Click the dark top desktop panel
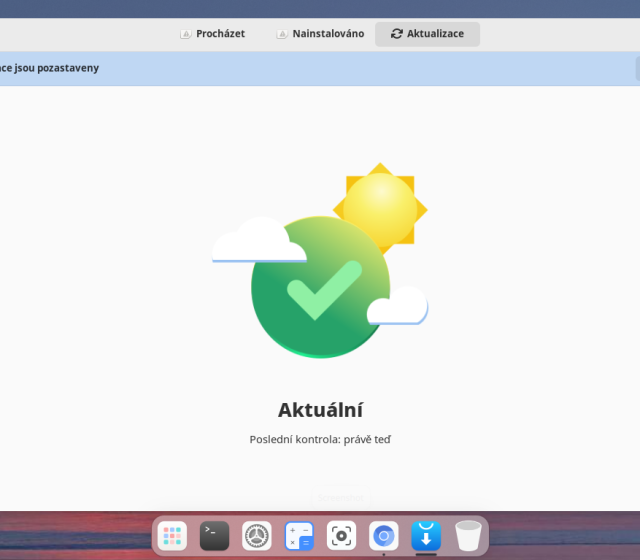This screenshot has width=640, height=560. [320, 8]
